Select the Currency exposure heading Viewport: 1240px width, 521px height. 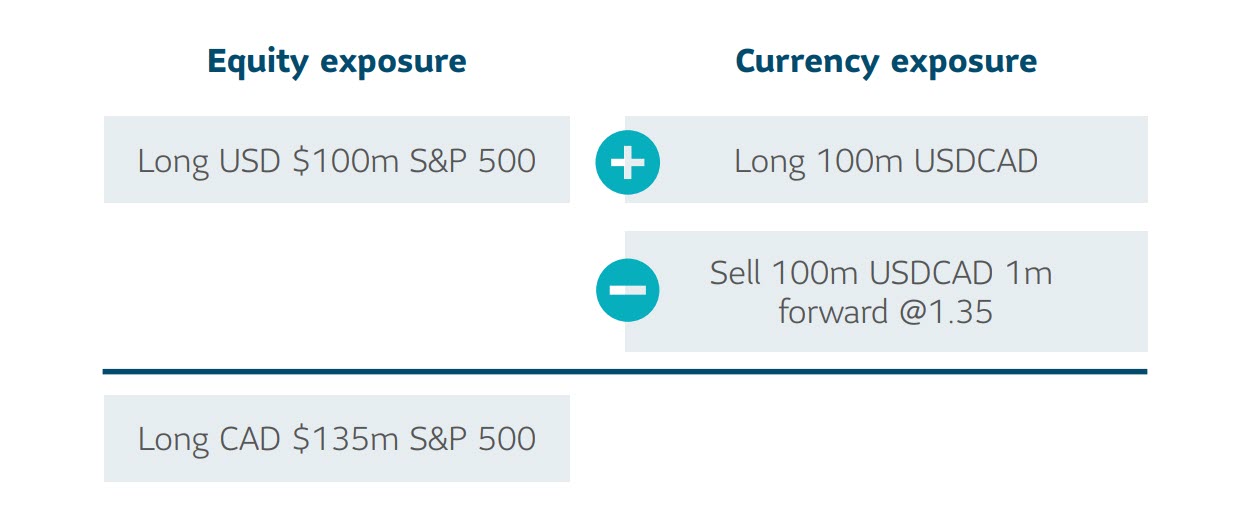(886, 62)
